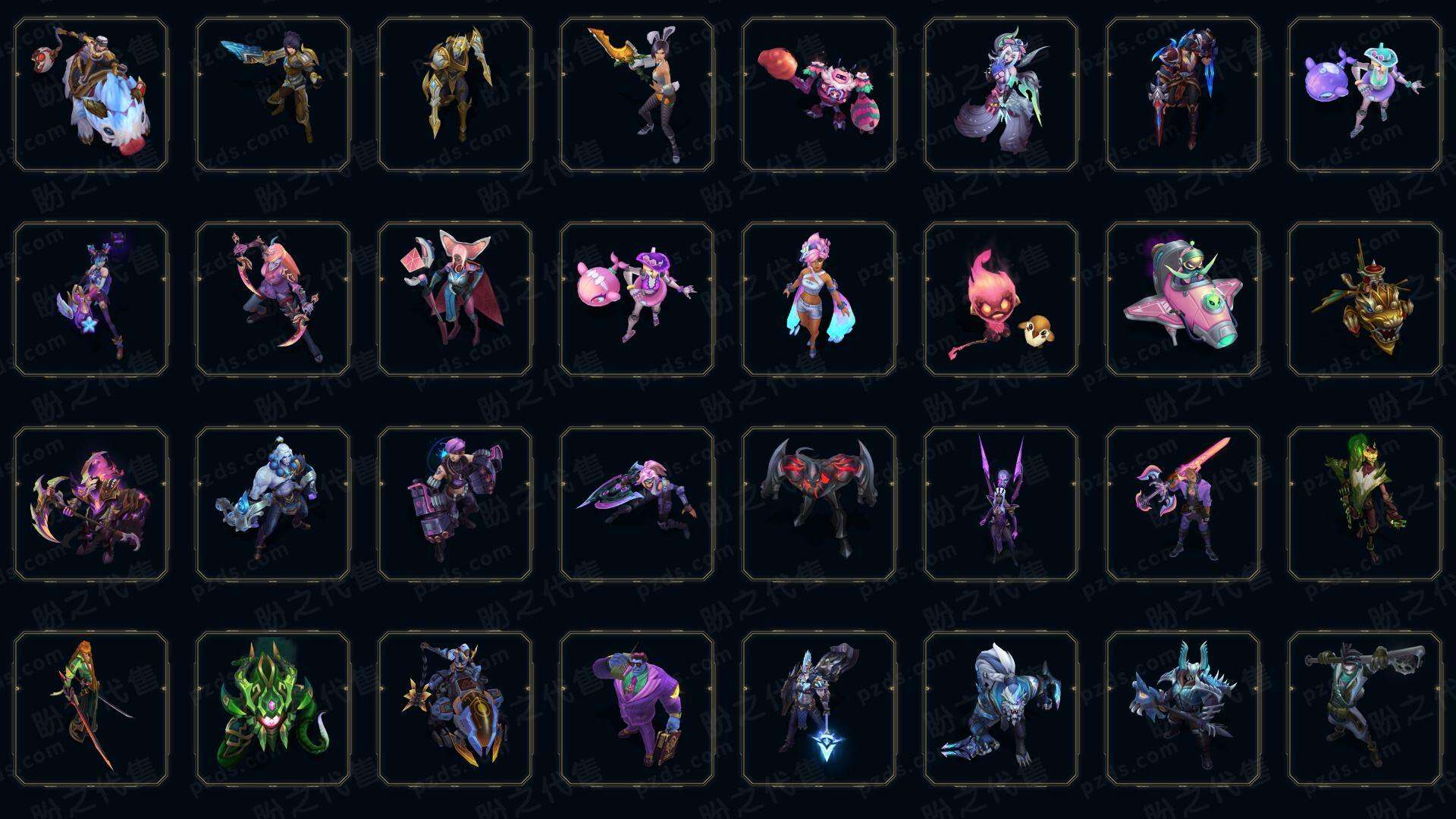Screen dimensions: 1456x819
Task: Select the pink boxing-glove creature skin
Action: coord(819,95)
